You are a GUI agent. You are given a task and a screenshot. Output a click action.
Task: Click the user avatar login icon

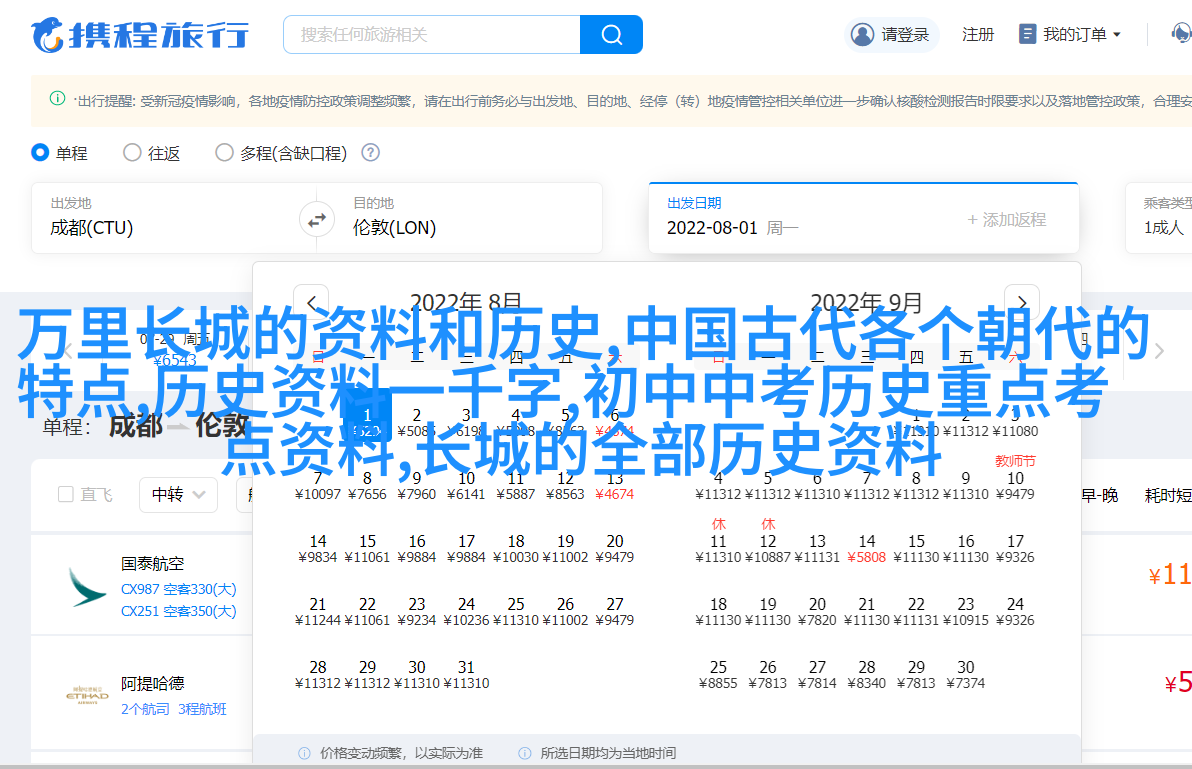[862, 35]
